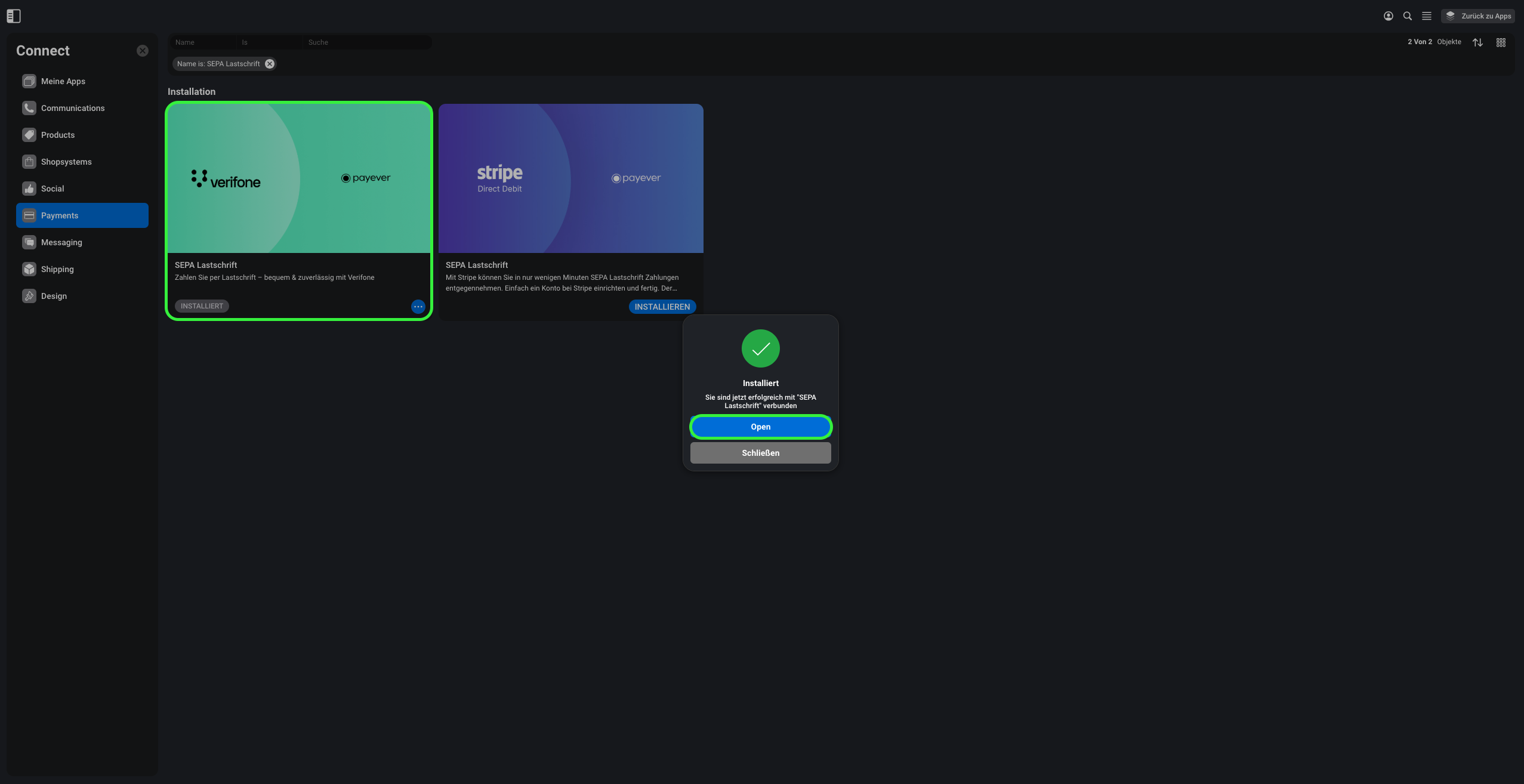Focus the Suche search field

click(x=366, y=42)
